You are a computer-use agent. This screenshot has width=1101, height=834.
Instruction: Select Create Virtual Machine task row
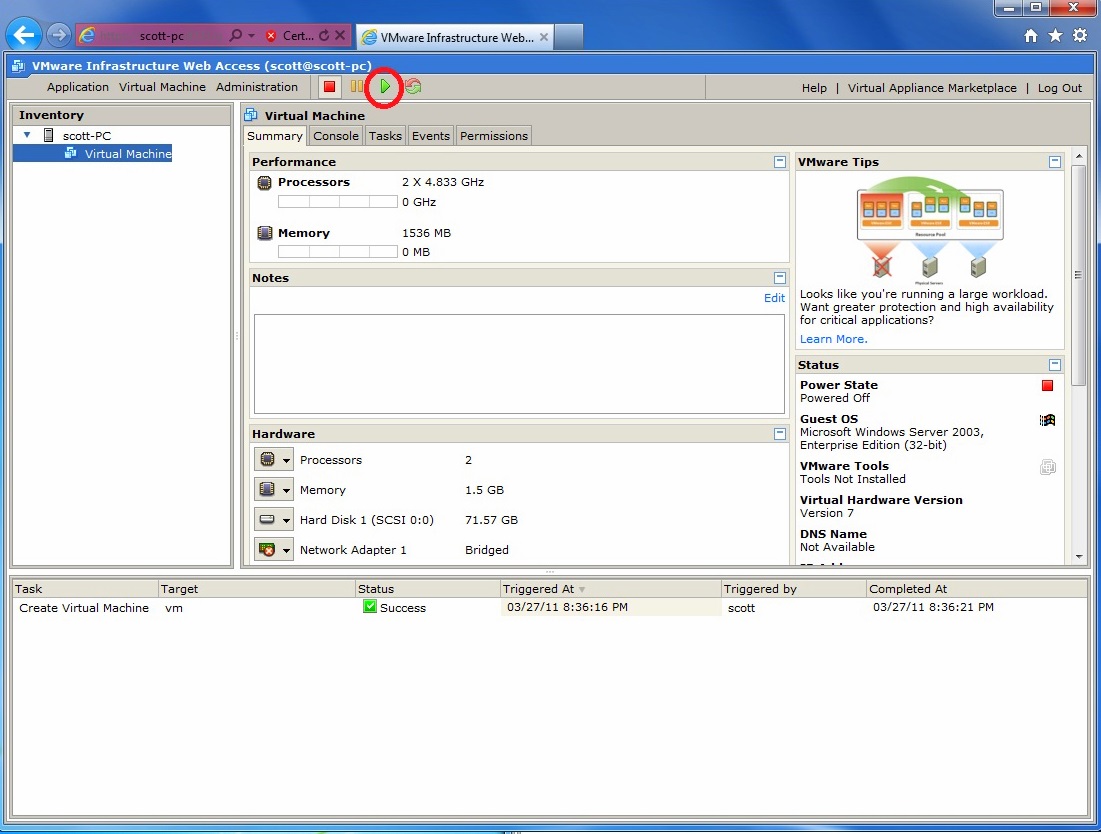pyautogui.click(x=549, y=608)
